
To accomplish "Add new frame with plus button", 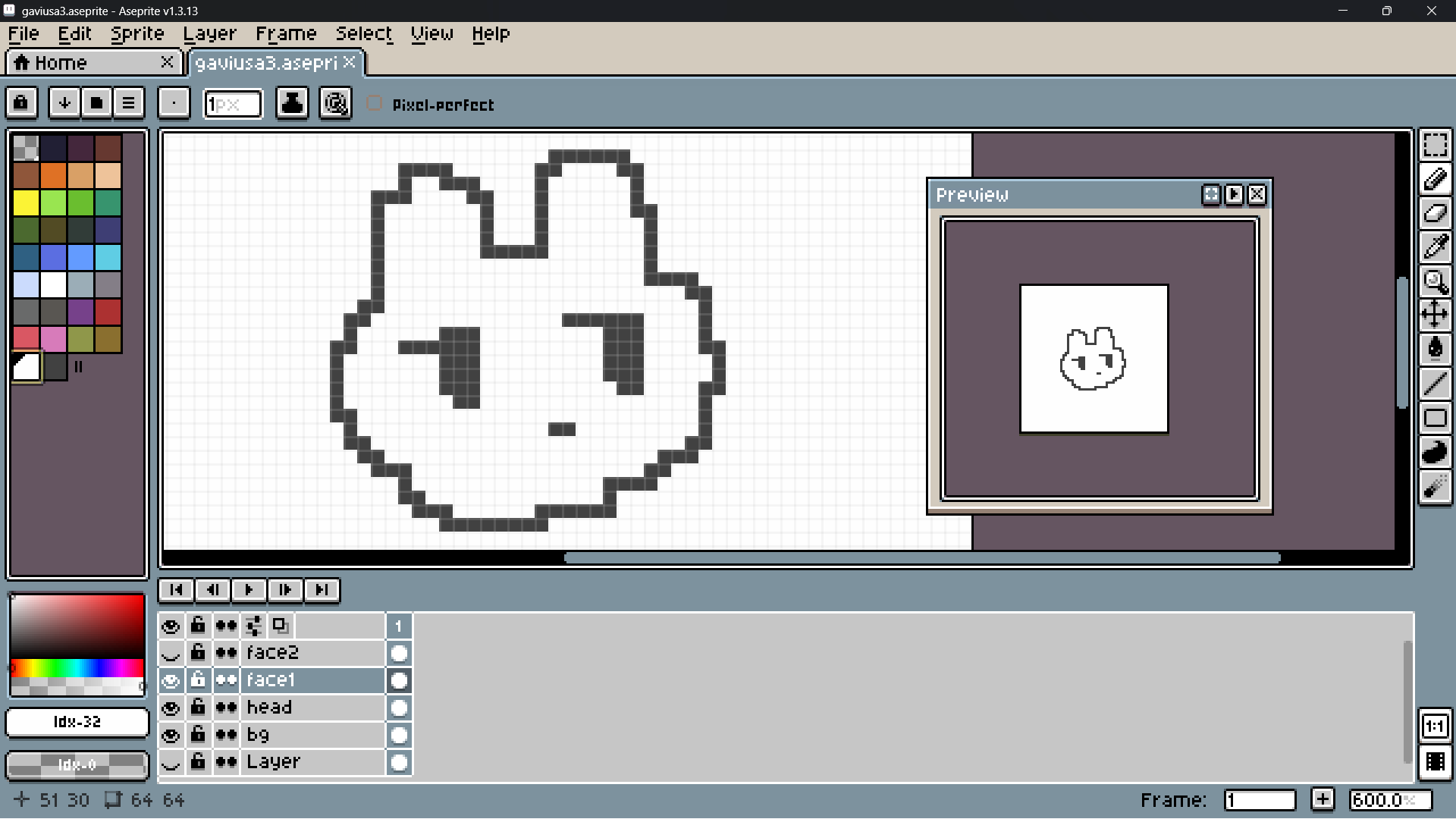I will click(1323, 799).
